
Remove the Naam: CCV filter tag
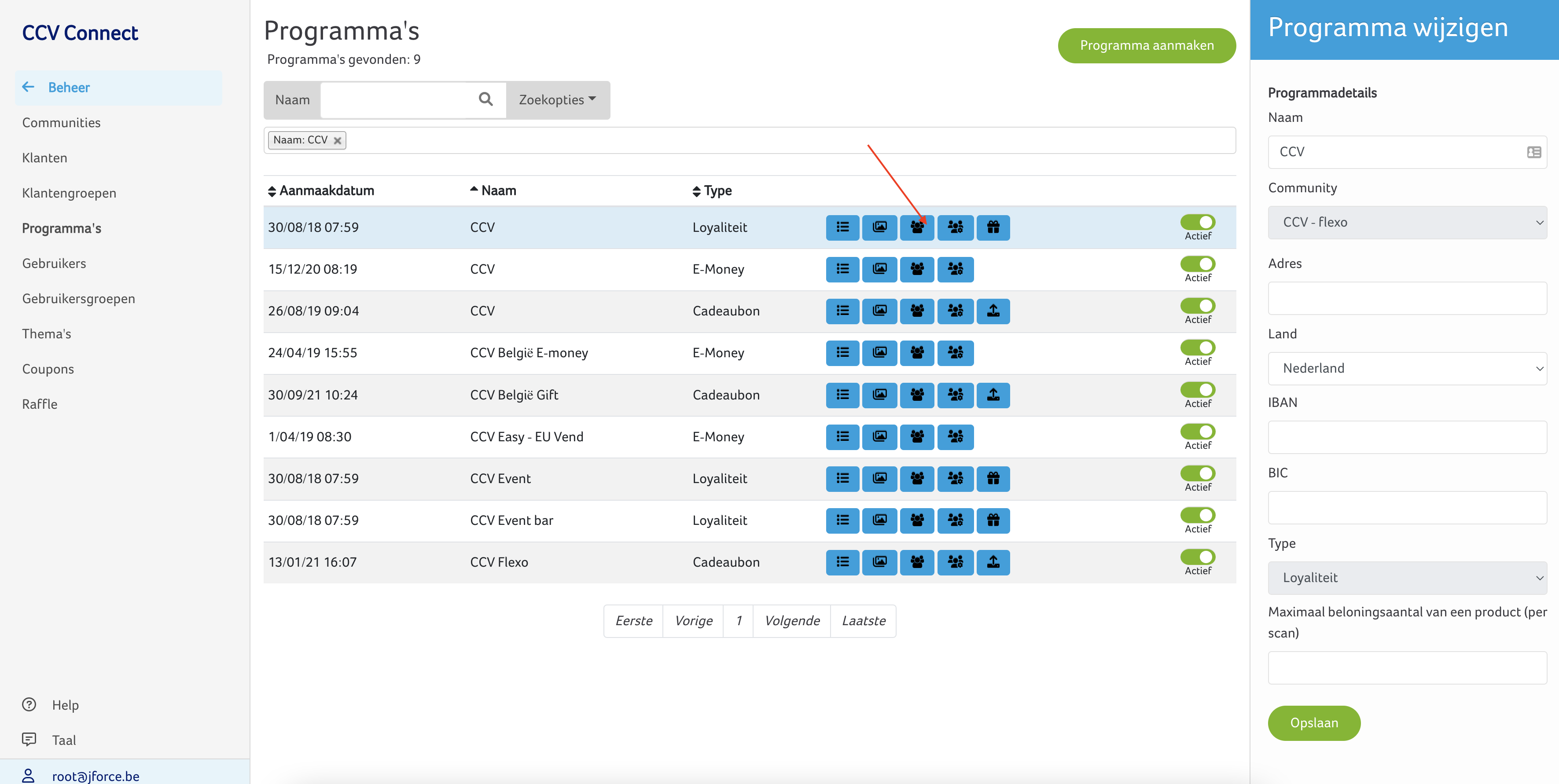[x=338, y=140]
